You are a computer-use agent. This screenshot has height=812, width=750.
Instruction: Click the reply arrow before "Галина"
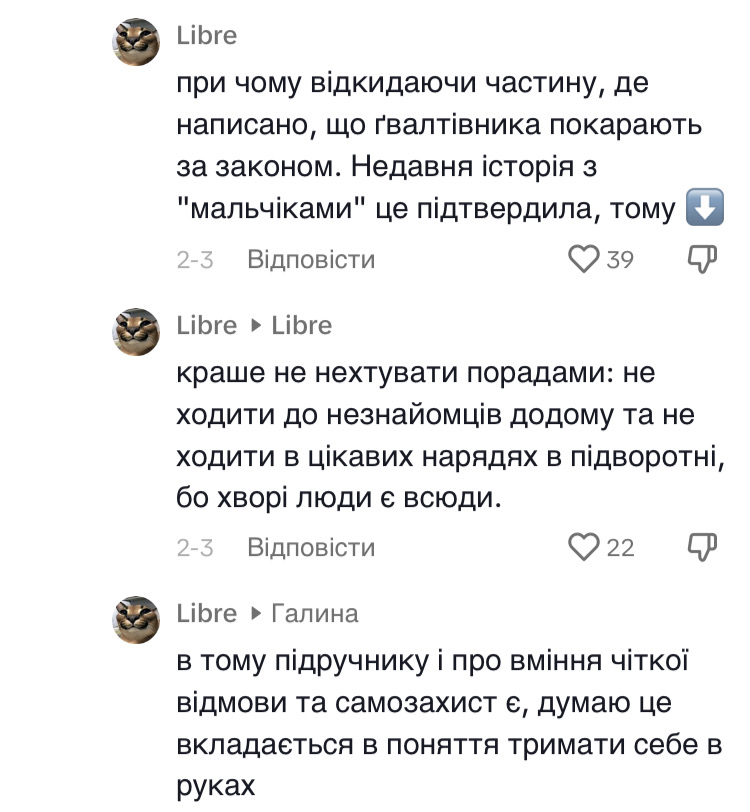255,613
